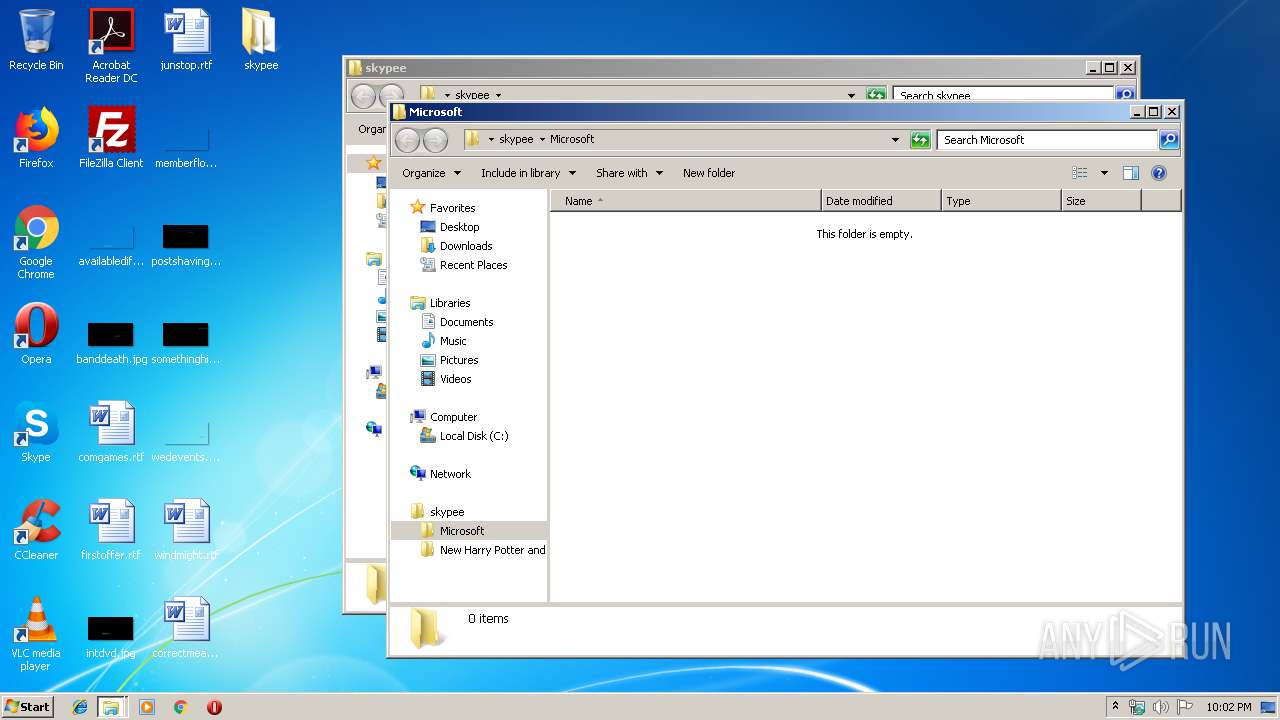Show hidden tray icons arrow

tap(1115, 707)
